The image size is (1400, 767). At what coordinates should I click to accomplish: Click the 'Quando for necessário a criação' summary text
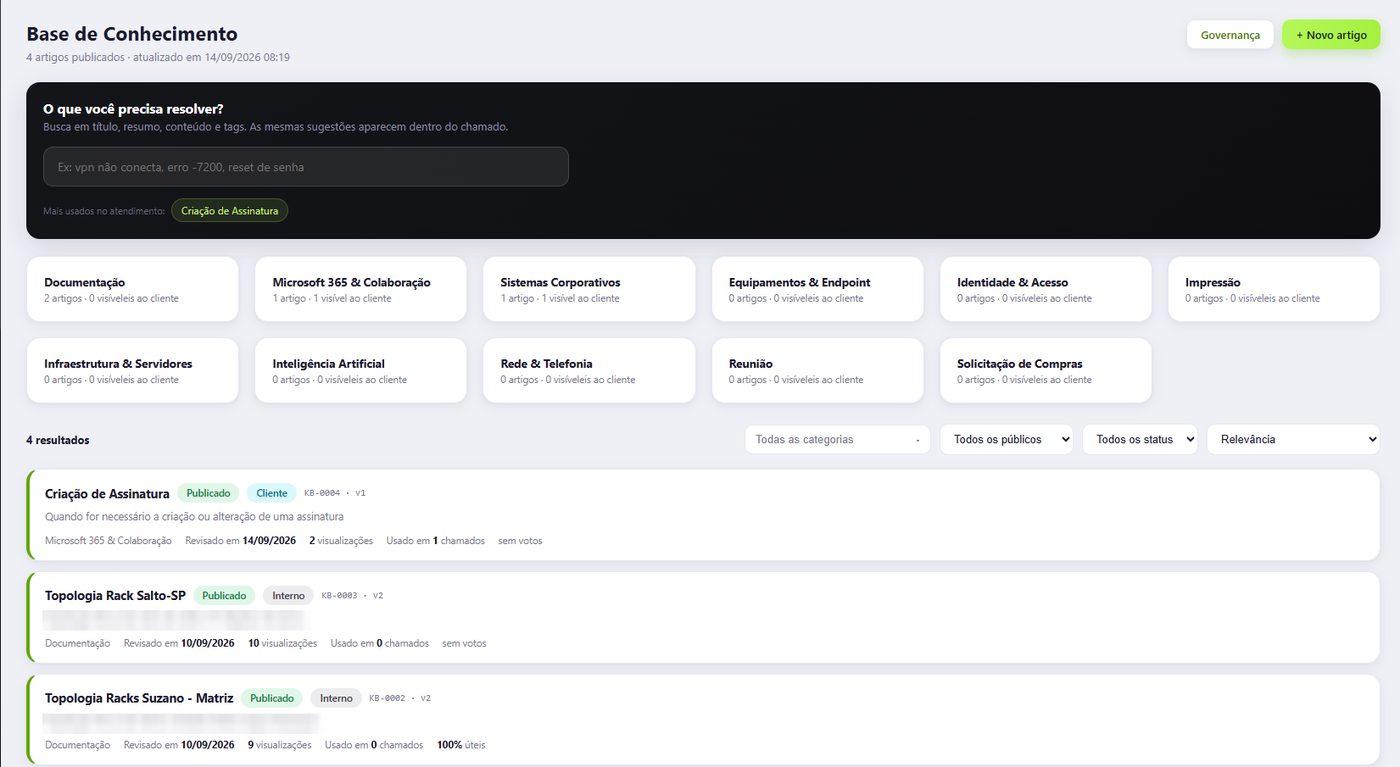tap(194, 517)
